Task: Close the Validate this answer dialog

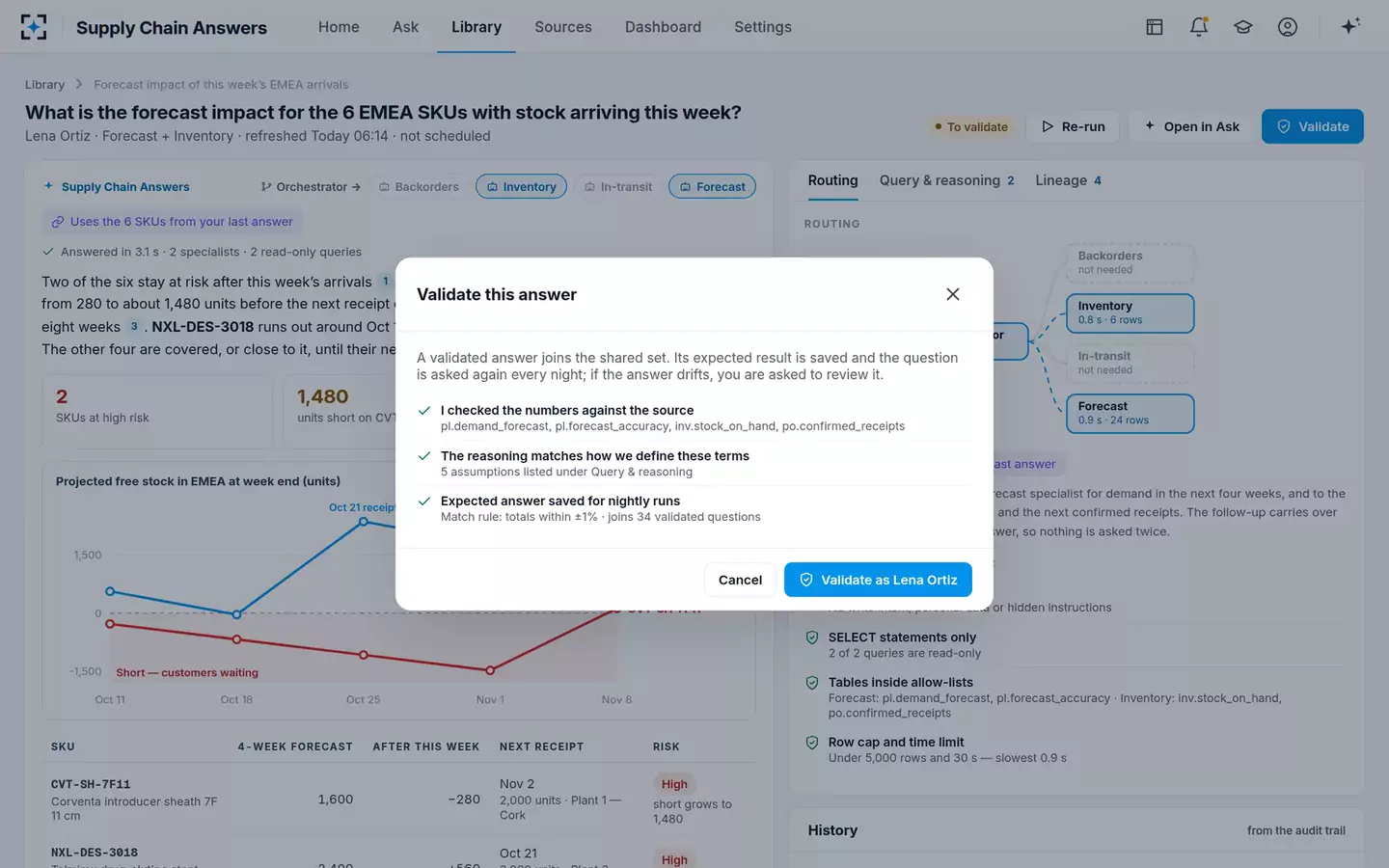Action: (x=952, y=294)
